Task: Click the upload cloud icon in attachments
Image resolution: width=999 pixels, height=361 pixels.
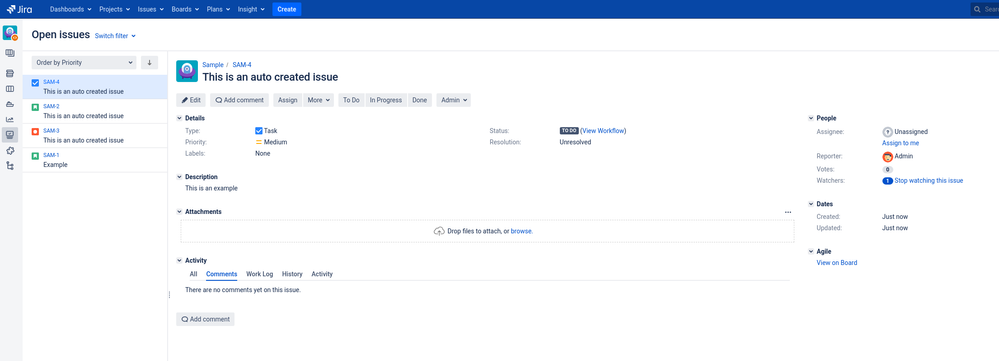Action: [438, 231]
